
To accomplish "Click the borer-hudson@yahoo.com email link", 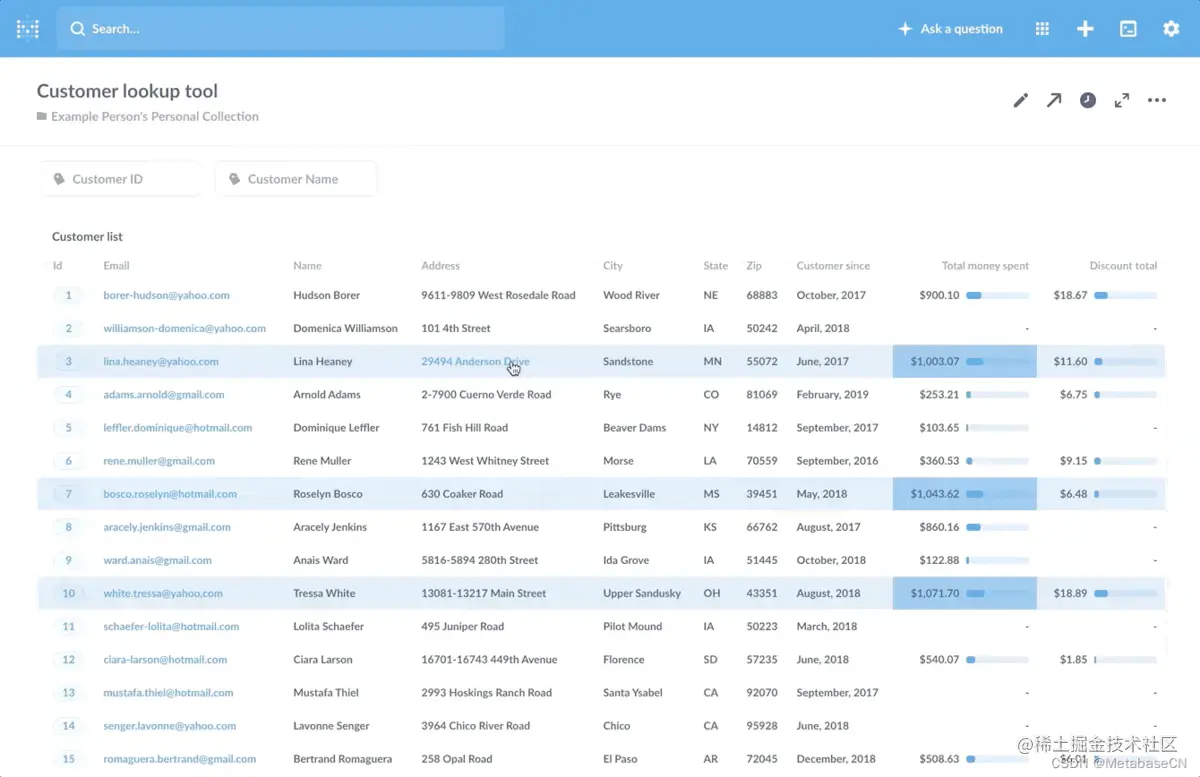I will pos(166,295).
